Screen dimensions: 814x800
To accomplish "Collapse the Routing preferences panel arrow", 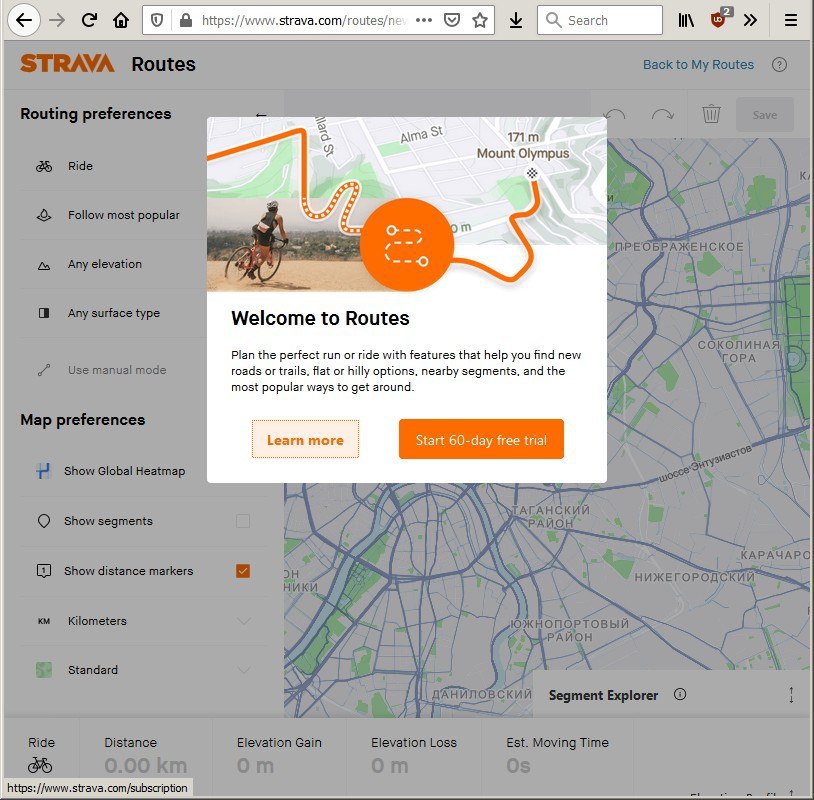I will pos(261,115).
